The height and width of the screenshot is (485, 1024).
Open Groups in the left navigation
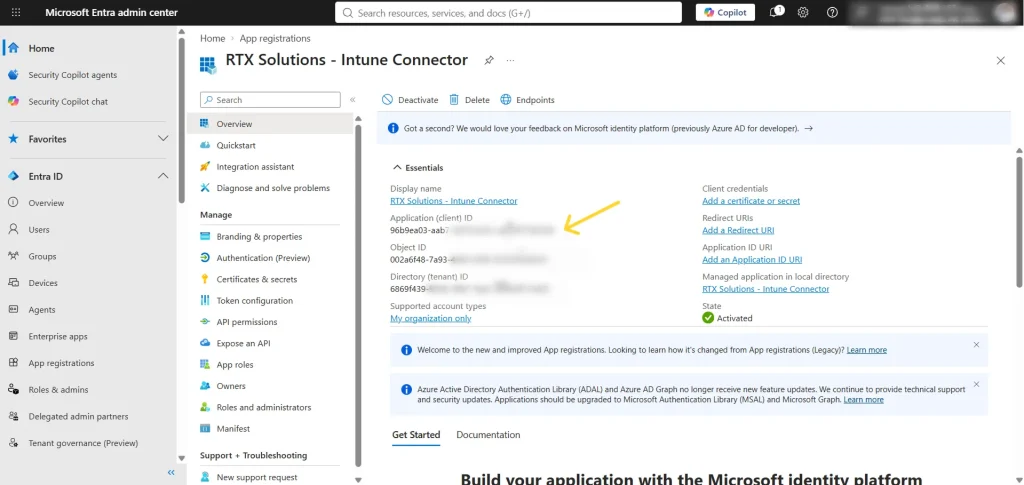42,257
